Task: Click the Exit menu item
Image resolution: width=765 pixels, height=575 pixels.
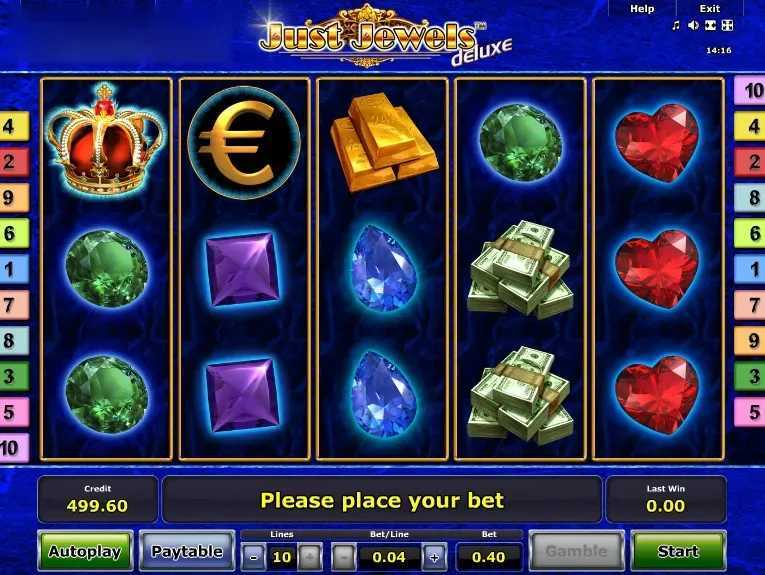Action: tap(709, 8)
